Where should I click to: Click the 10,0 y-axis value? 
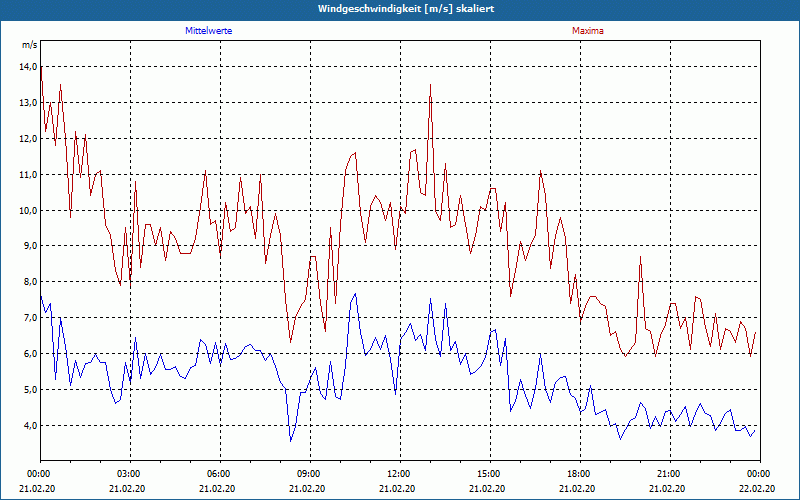point(29,210)
